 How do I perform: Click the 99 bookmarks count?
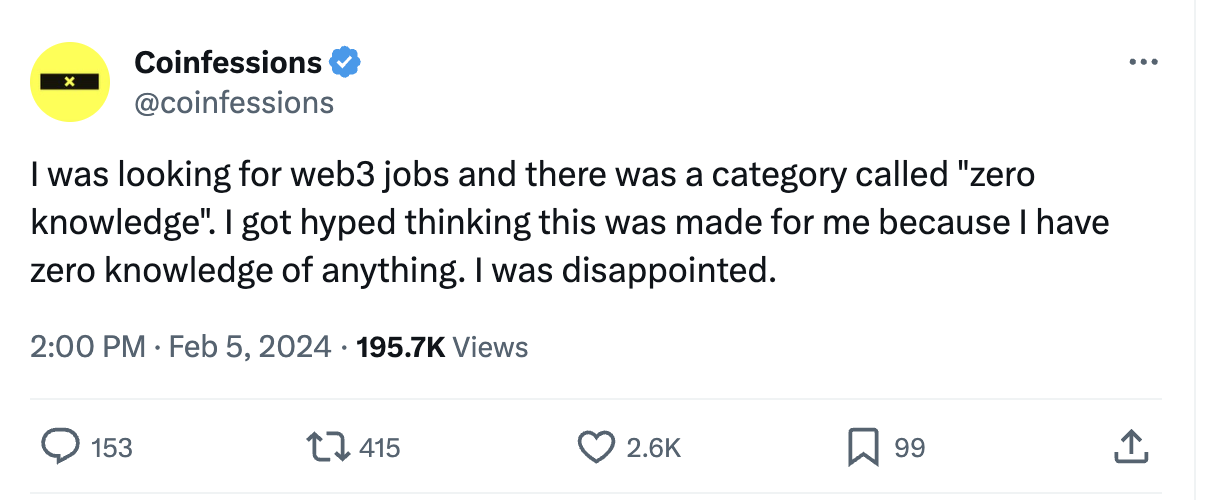click(x=909, y=448)
